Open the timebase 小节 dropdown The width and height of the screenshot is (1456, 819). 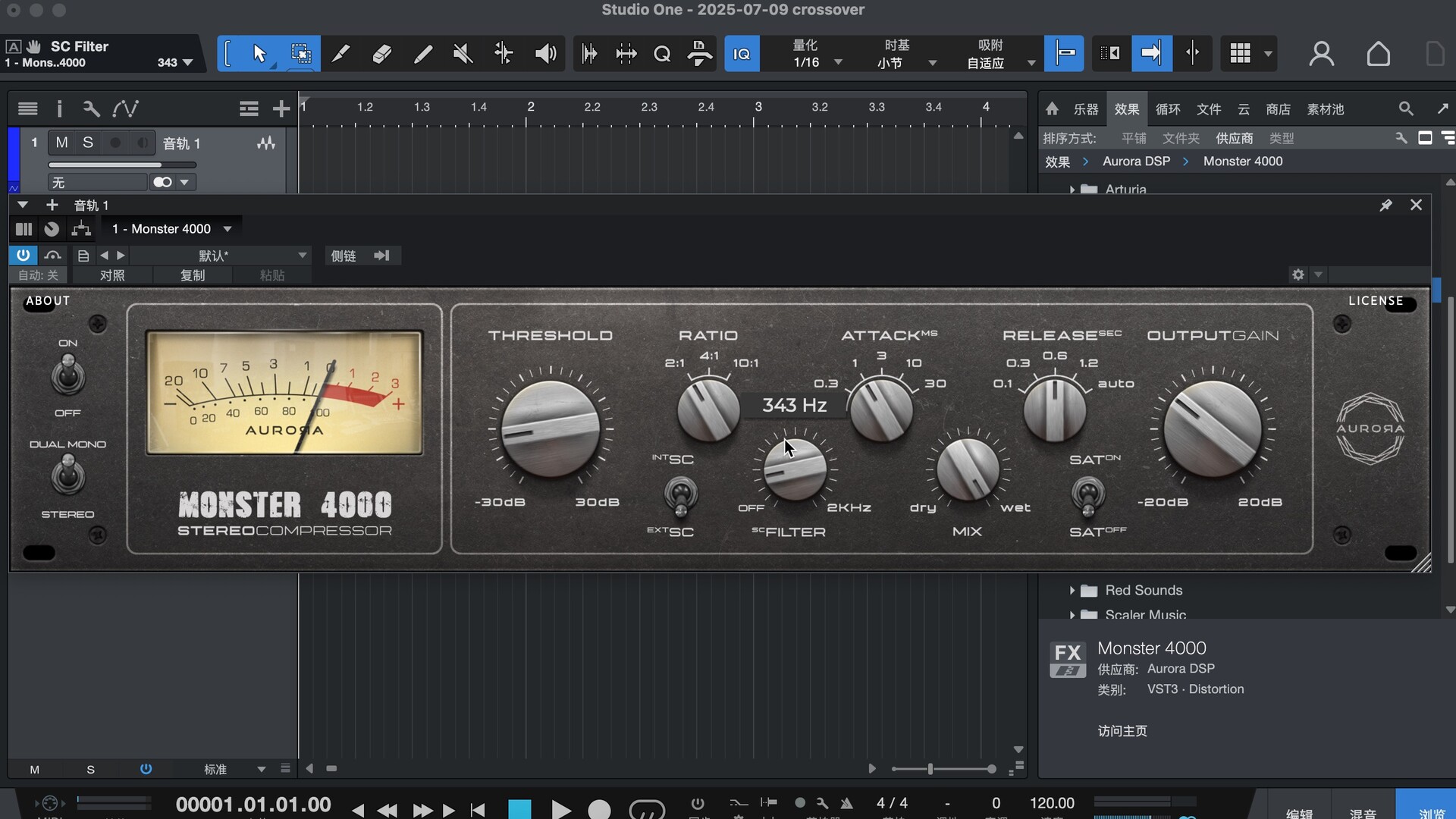pyautogui.click(x=933, y=63)
